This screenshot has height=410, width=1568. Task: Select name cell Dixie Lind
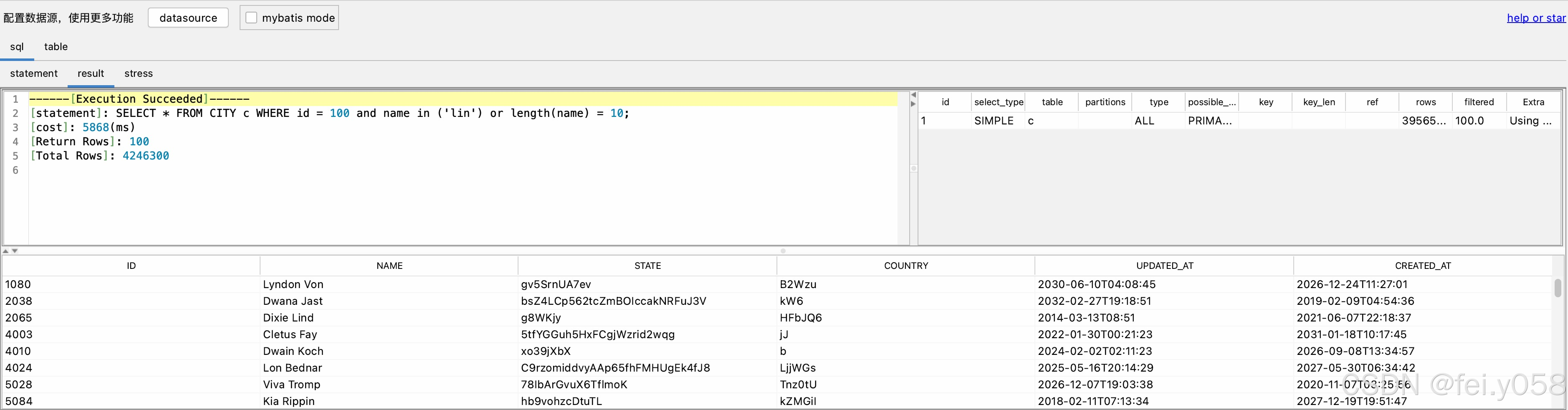tap(389, 318)
